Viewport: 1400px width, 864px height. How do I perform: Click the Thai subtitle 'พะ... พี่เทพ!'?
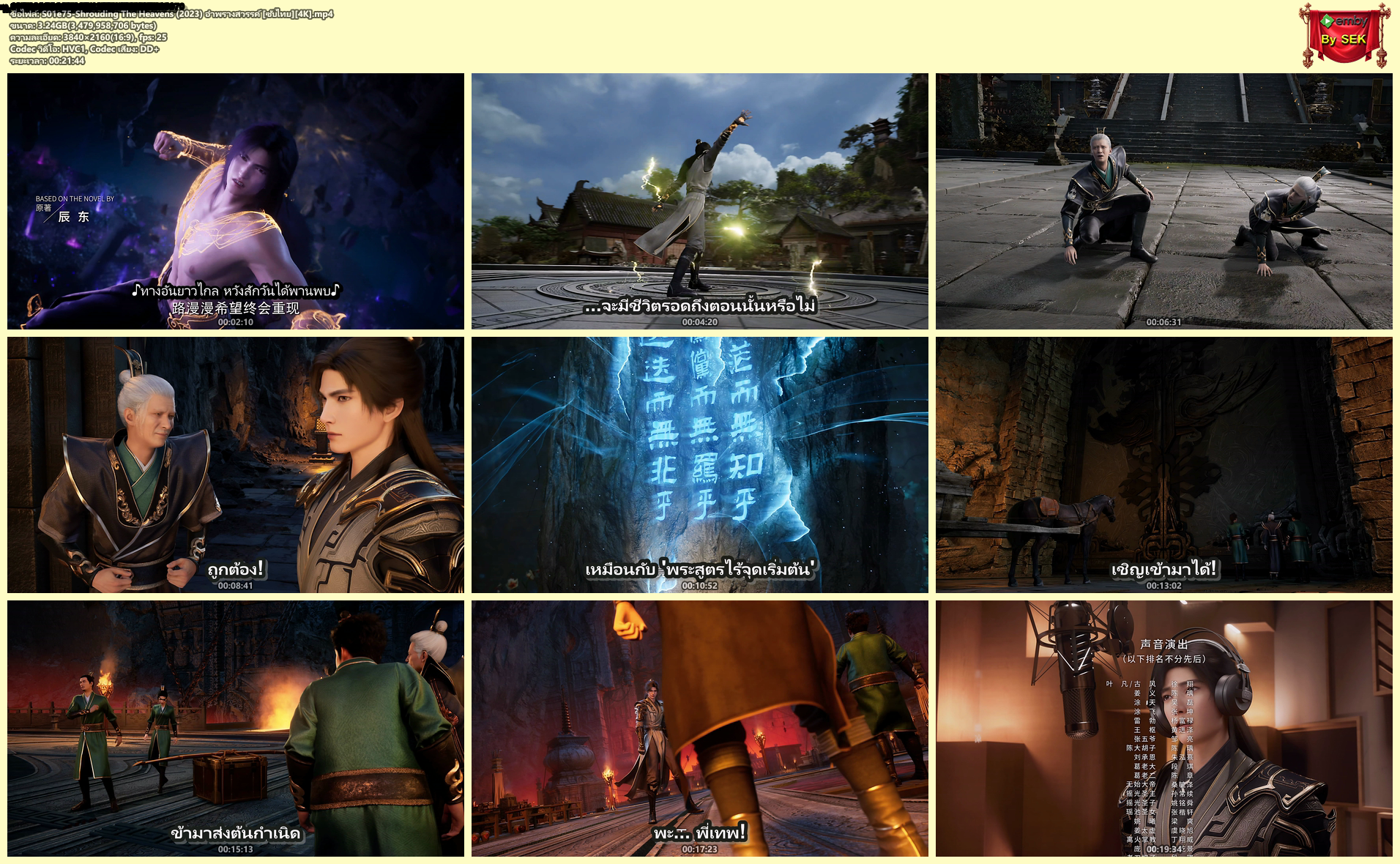[700, 833]
